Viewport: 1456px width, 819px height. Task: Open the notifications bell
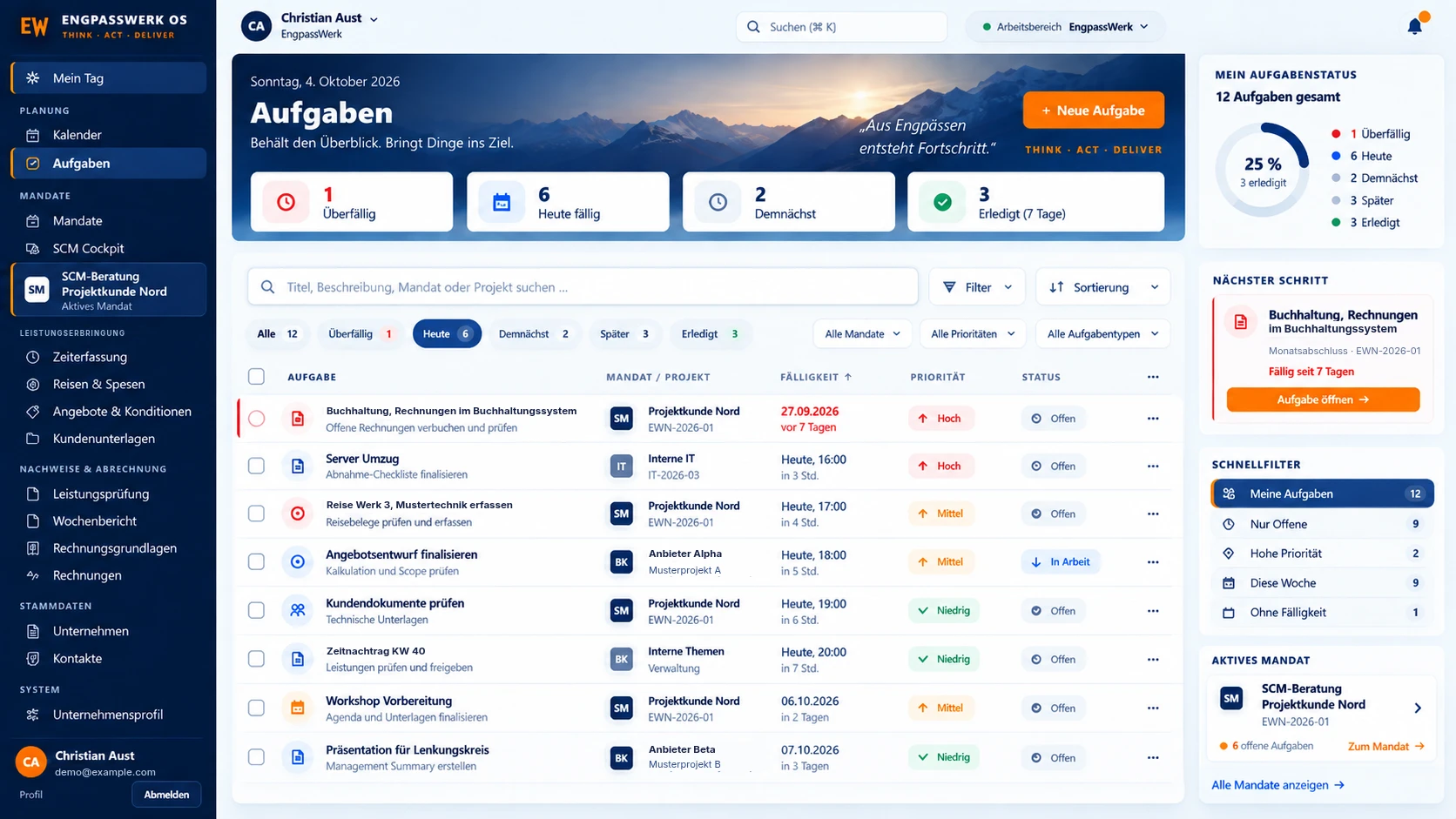click(1415, 26)
